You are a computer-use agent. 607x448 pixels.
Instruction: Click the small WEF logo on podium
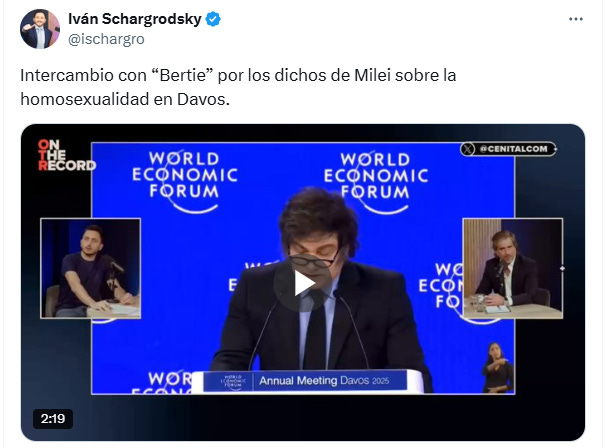pos(233,381)
